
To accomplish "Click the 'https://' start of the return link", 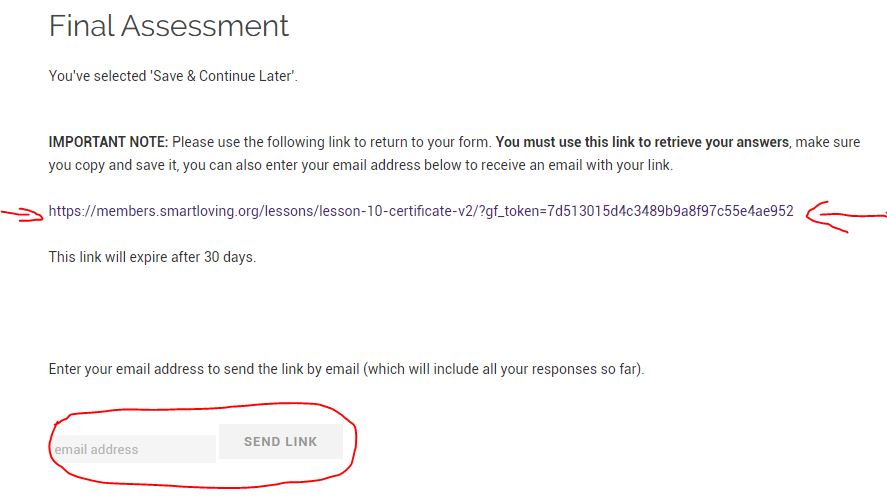I will point(72,211).
